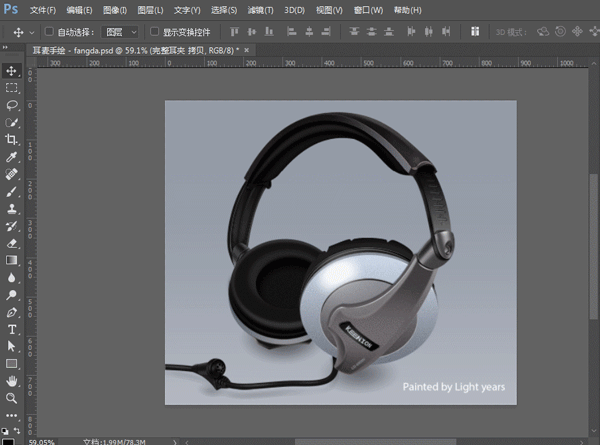
Task: Open the 窗口(W) menu
Action: pyautogui.click(x=368, y=10)
